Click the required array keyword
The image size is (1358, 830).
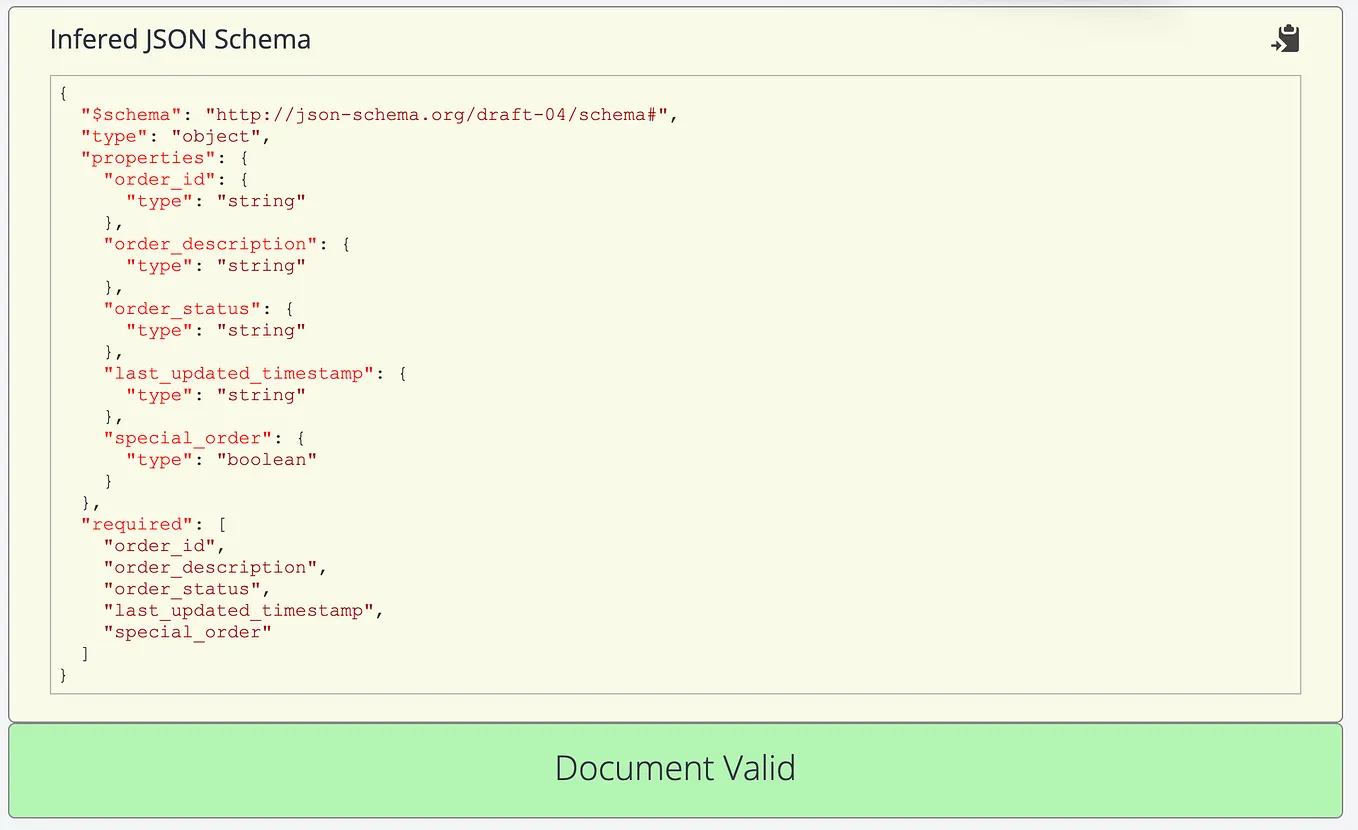[x=136, y=523]
